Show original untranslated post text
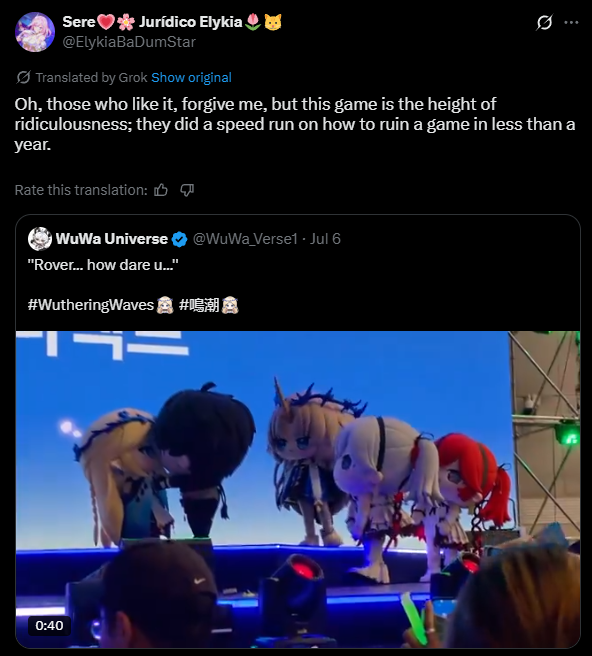592x656 pixels. [x=191, y=77]
